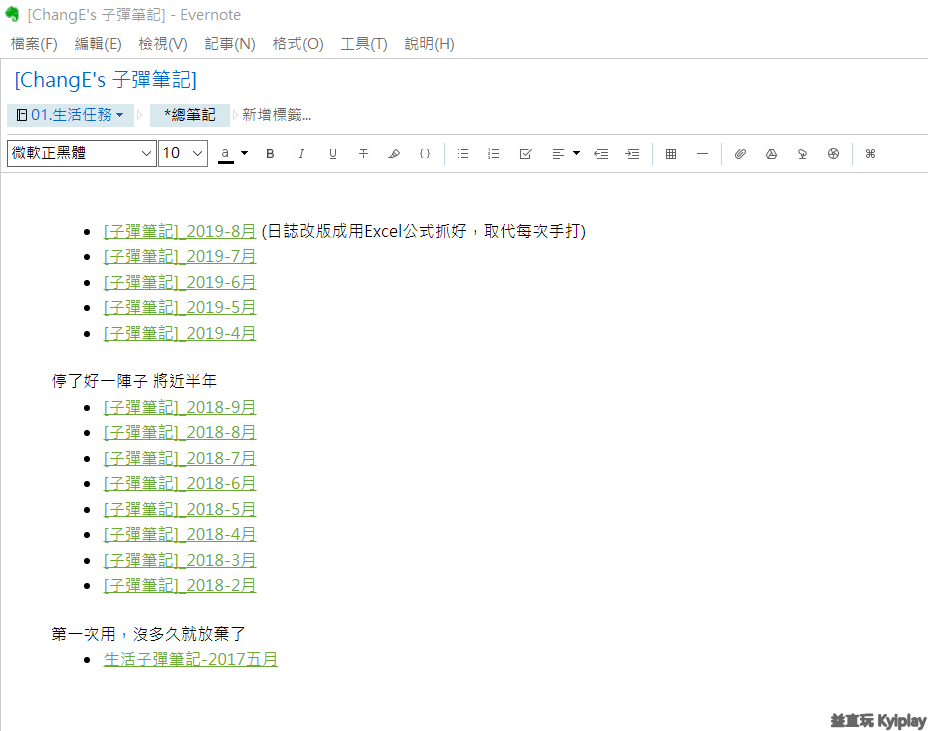Apply strikethrough formatting
This screenshot has height=731, width=928.
tap(363, 154)
